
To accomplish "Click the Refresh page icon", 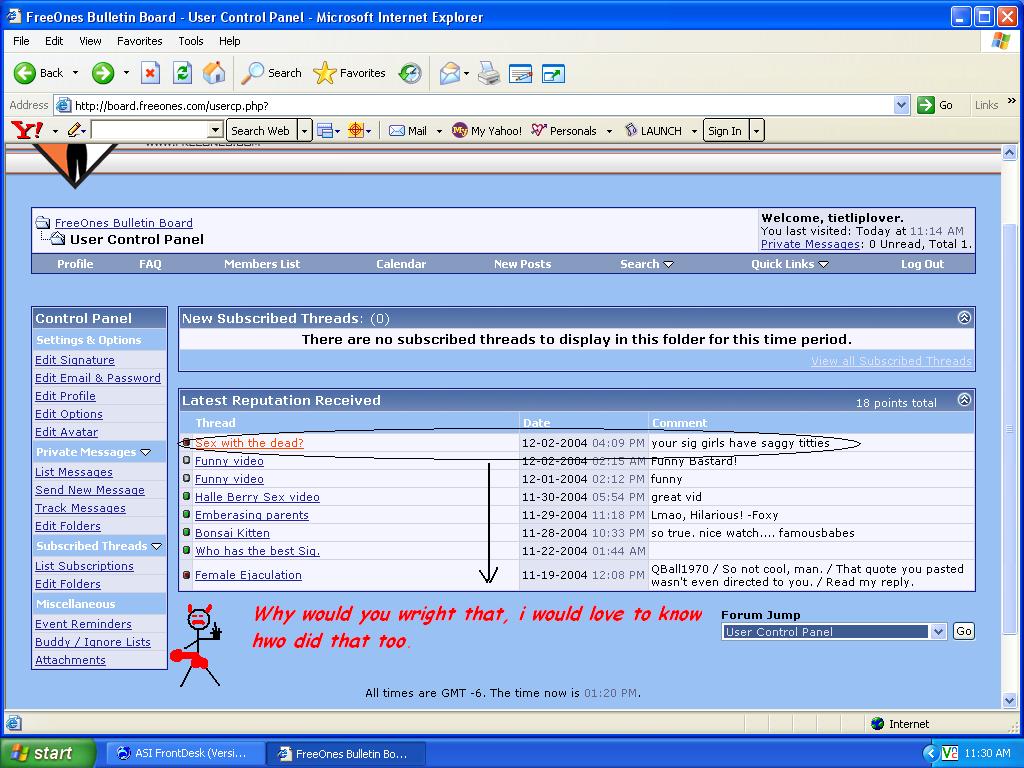I will click(182, 73).
